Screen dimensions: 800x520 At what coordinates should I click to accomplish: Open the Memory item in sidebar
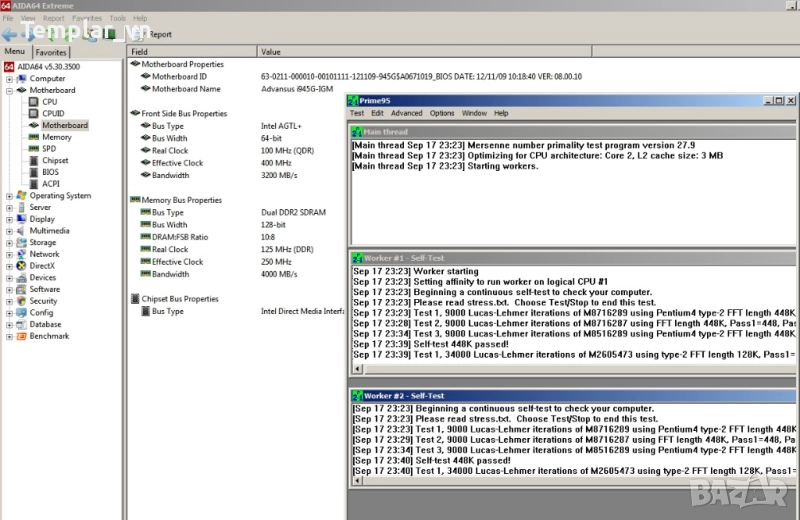(x=56, y=137)
